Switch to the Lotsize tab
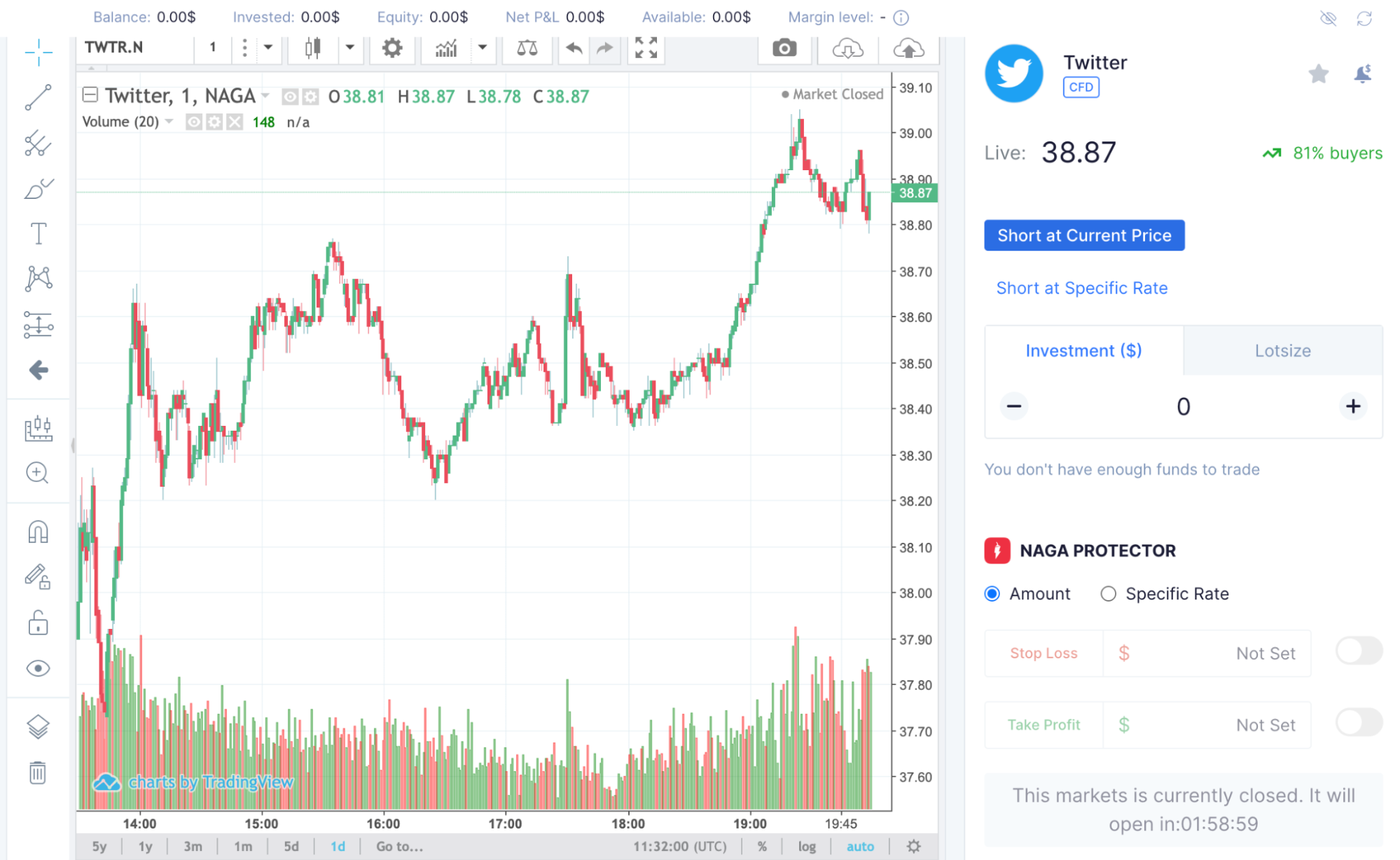The width and height of the screenshot is (1400, 860). (1282, 350)
